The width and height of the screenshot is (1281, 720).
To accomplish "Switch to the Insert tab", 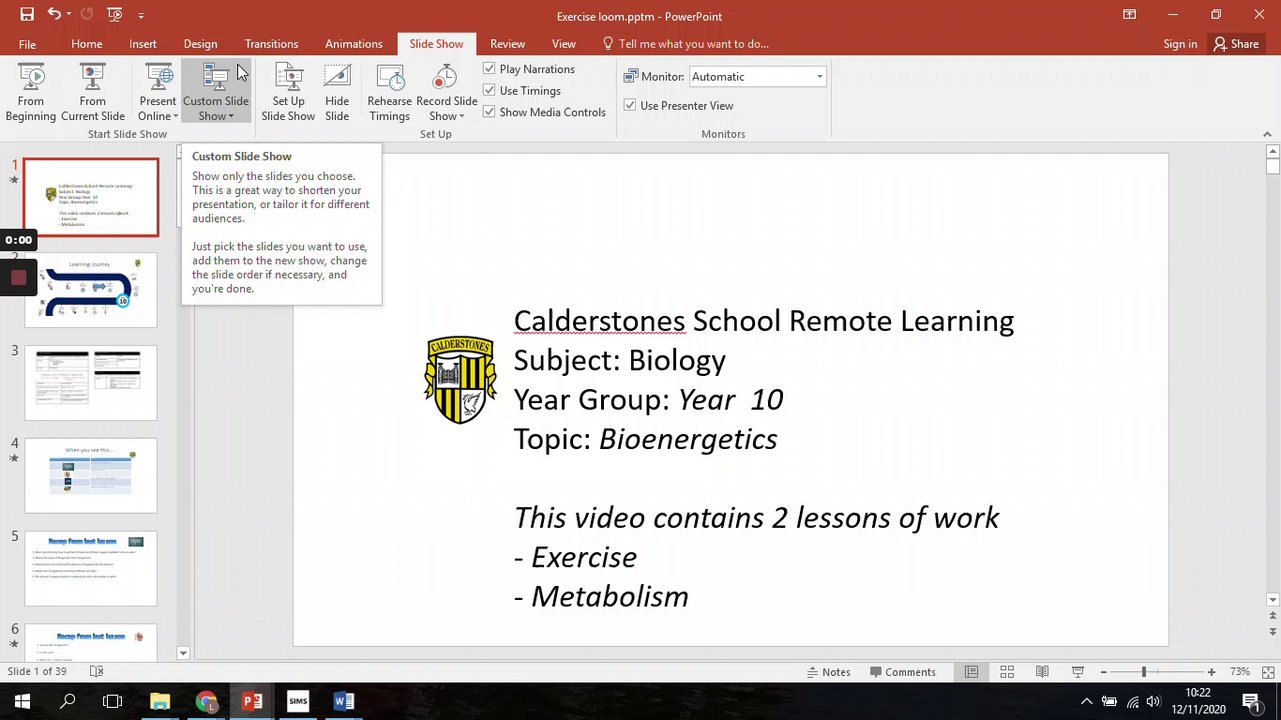I will point(143,44).
